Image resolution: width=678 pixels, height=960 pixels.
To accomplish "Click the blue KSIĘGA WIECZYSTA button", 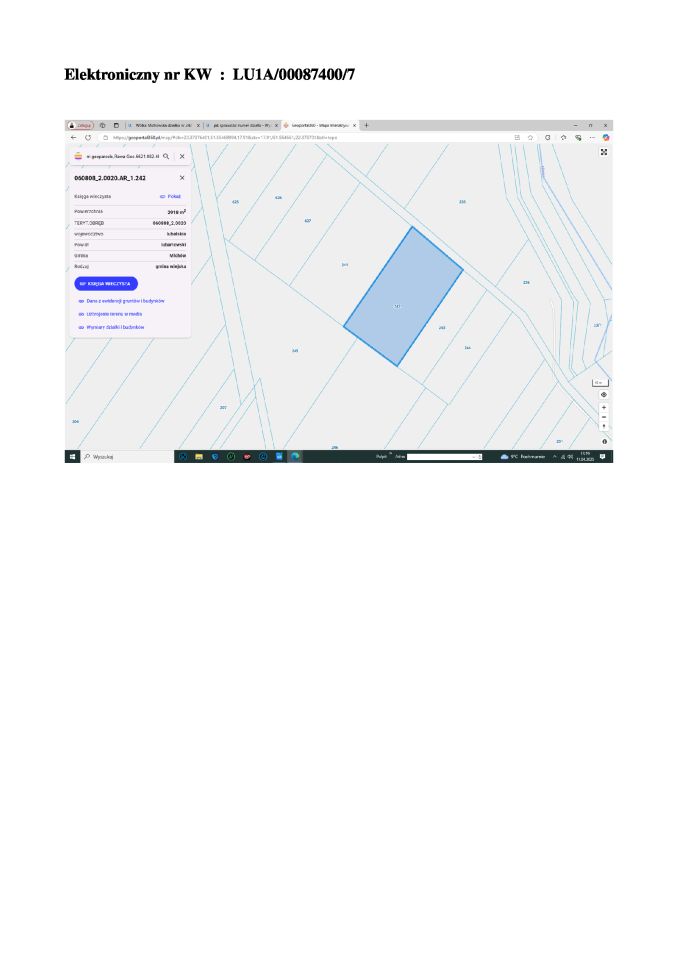I will pos(106,283).
